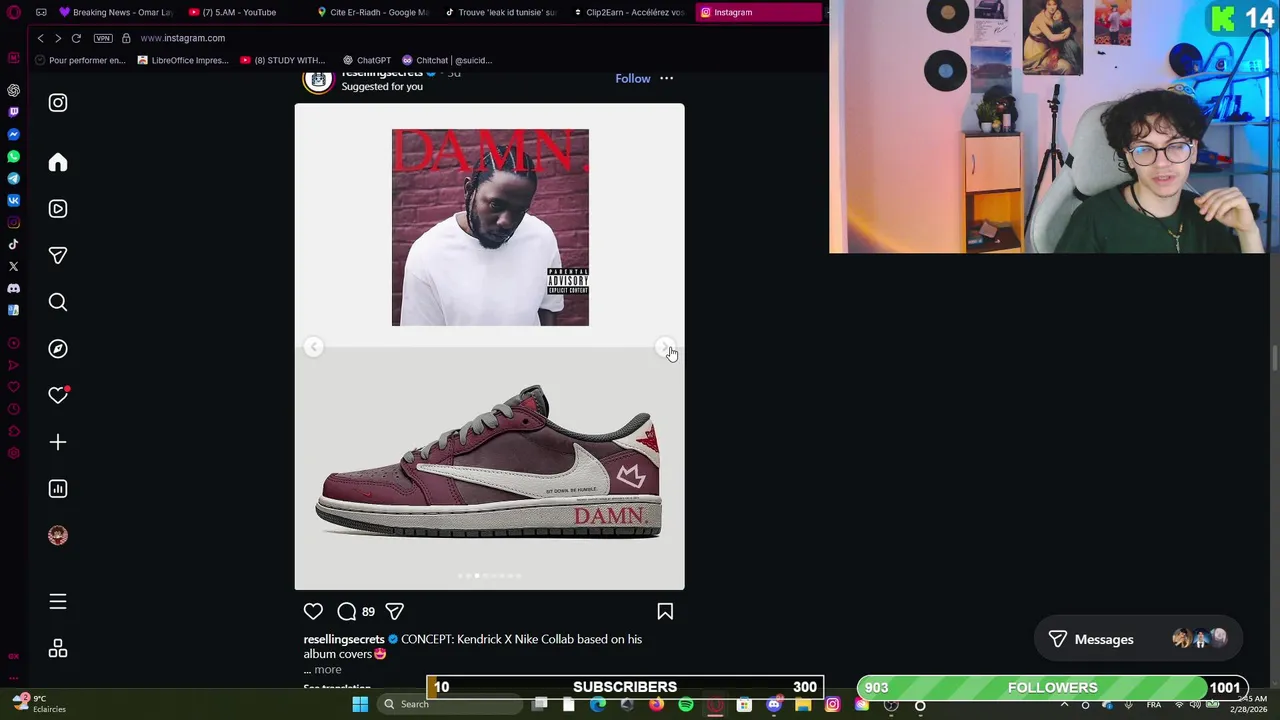Open resellingsecrets profile picture
This screenshot has width=1280, height=720.
318,80
